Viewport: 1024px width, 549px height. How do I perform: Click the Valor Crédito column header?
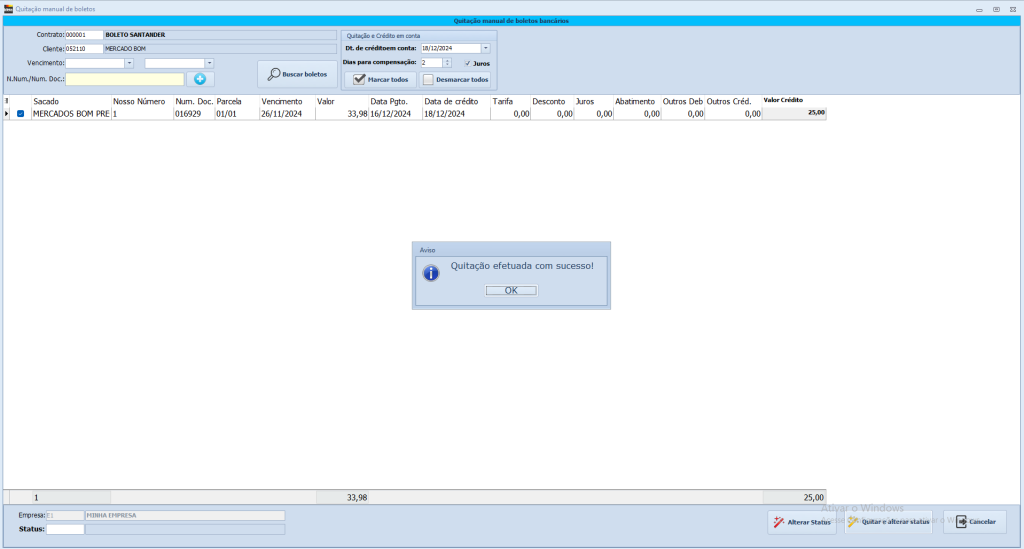click(x=784, y=100)
